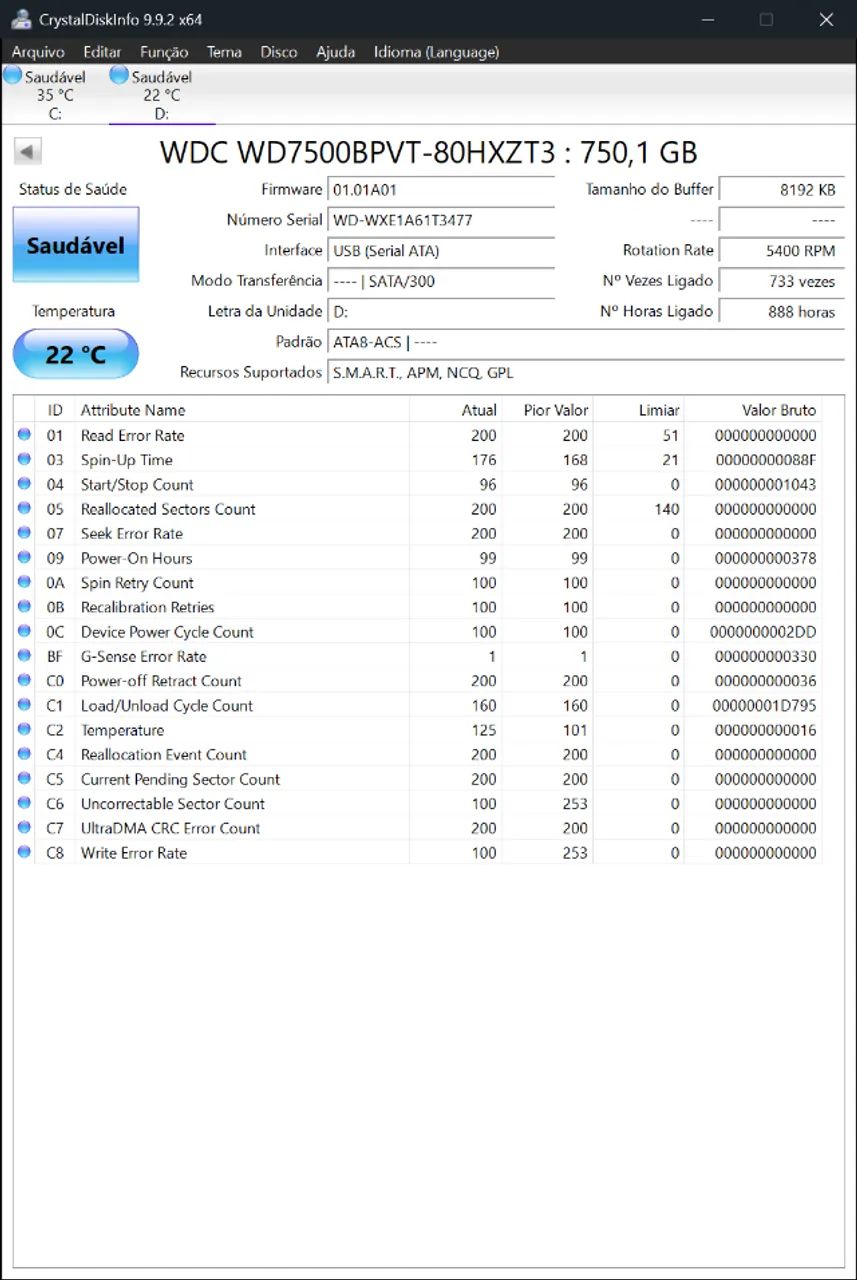Close the CrystalDiskInfo window
This screenshot has height=1280, width=857.
(x=826, y=19)
